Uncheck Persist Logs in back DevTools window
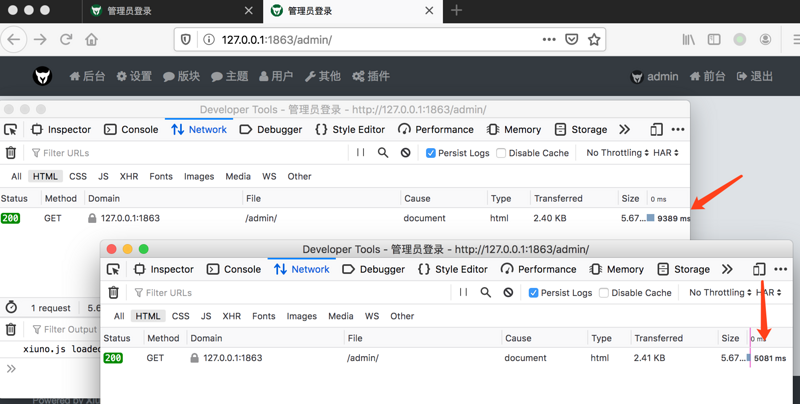 tap(431, 153)
